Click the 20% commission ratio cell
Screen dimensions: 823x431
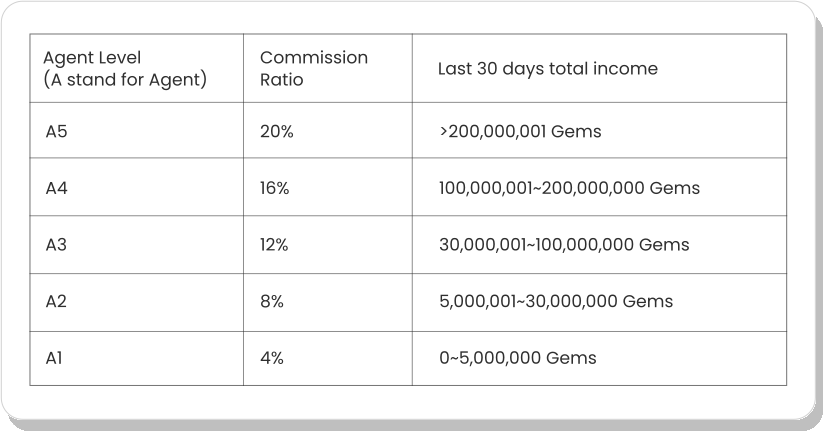pos(277,131)
